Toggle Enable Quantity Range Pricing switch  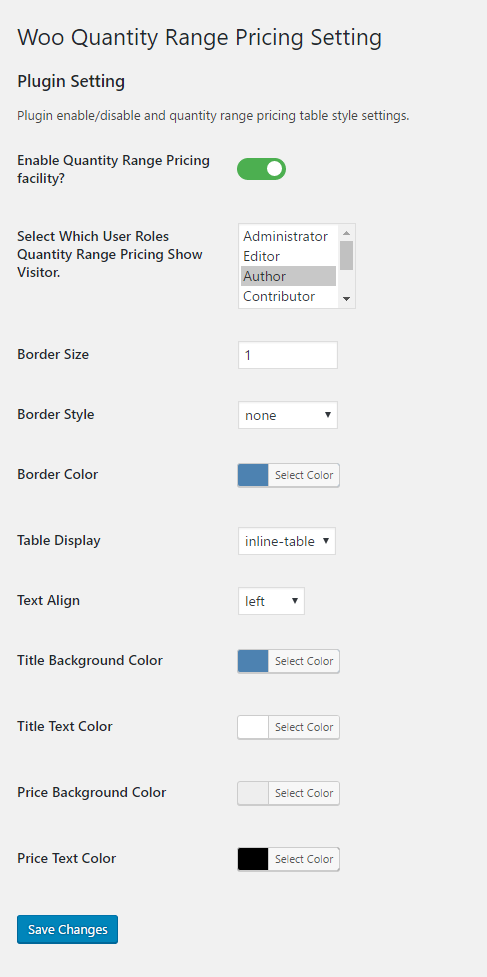click(261, 169)
